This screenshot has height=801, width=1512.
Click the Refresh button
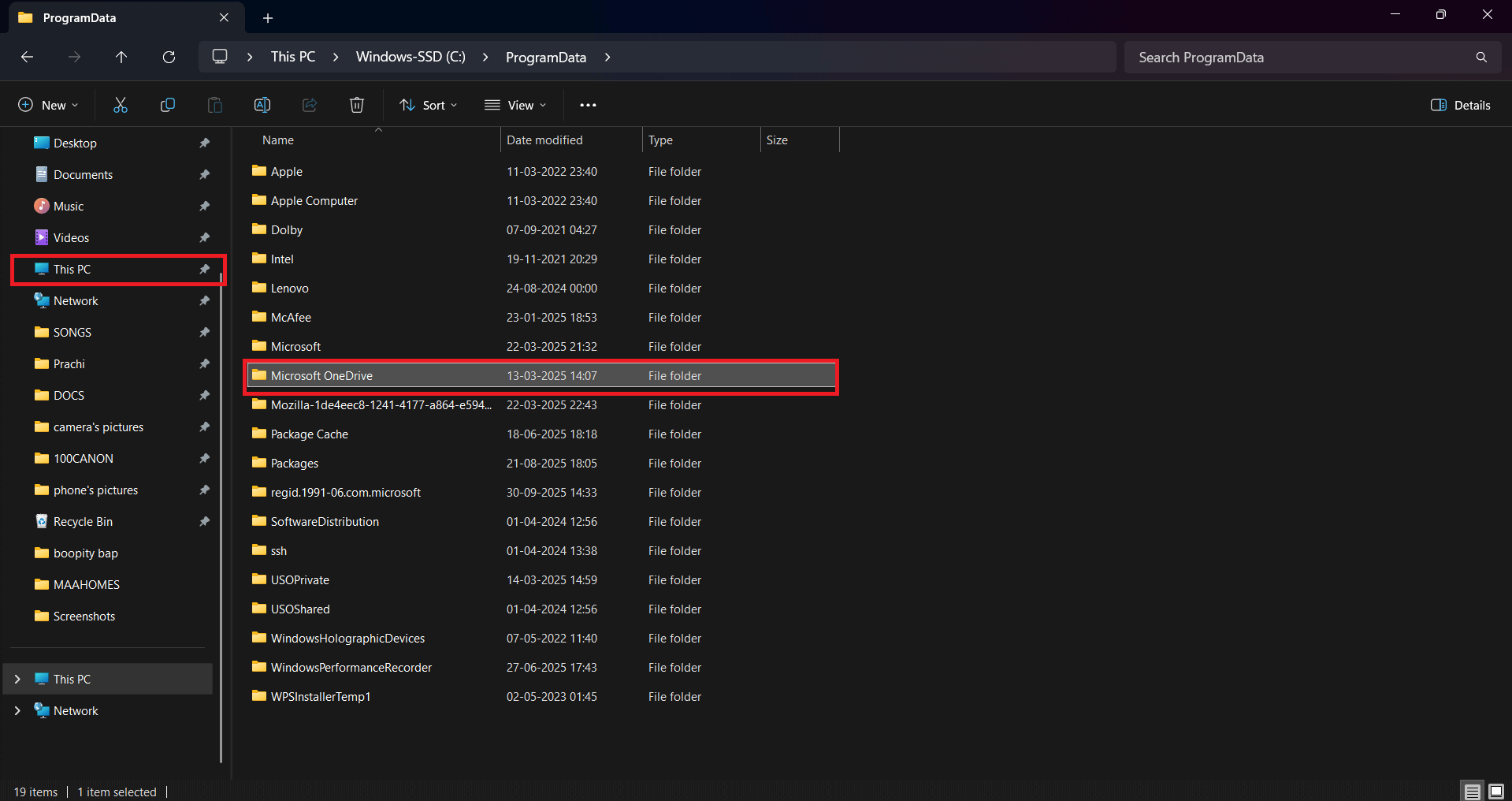pyautogui.click(x=169, y=58)
